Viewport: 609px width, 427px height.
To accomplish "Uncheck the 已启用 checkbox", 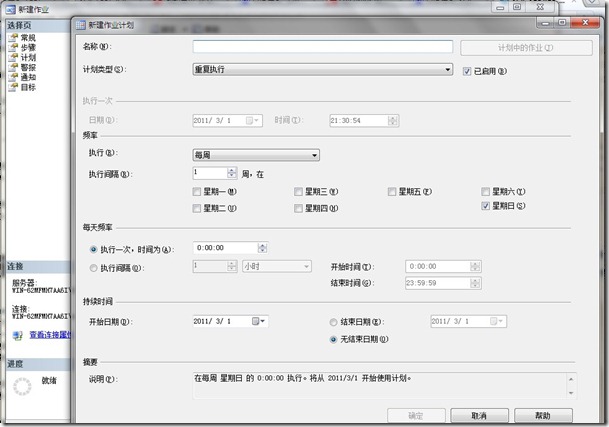I will 467,70.
